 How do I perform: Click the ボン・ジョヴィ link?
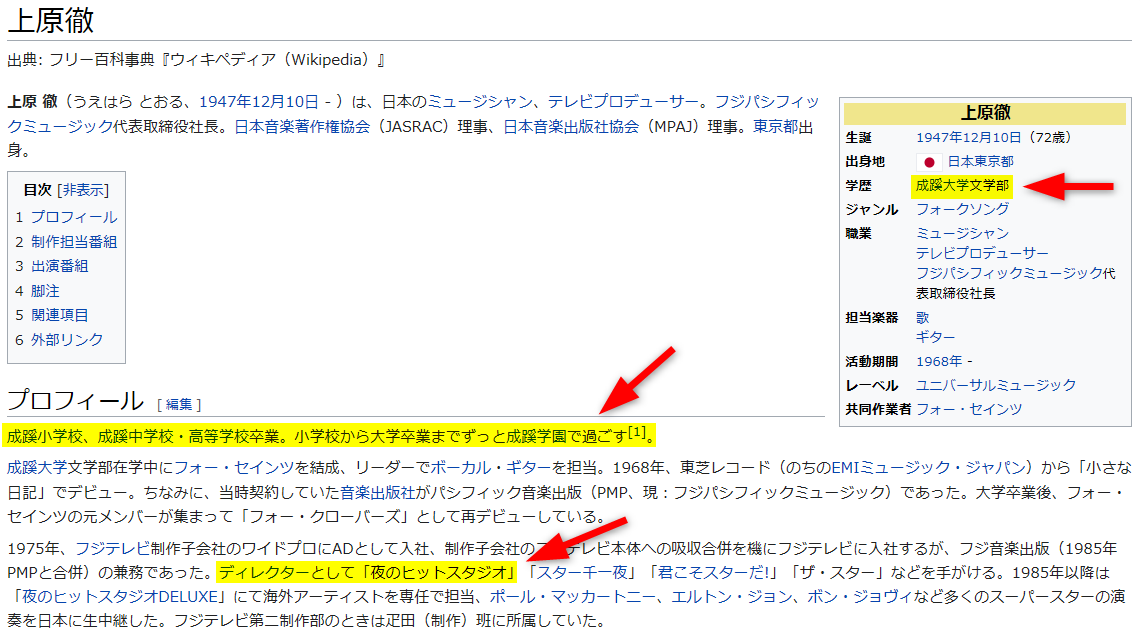[859, 597]
